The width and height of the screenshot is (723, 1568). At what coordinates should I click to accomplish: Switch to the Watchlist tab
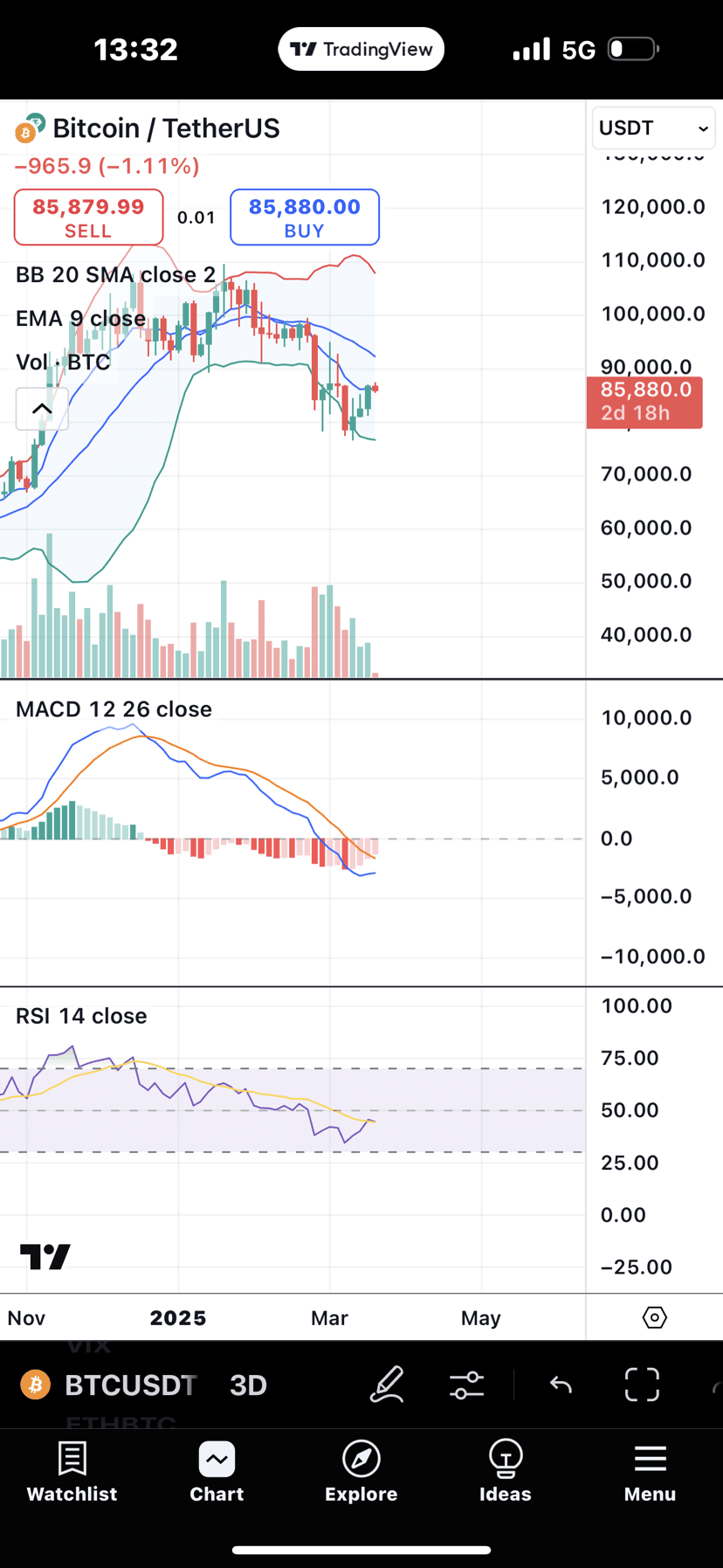tap(72, 1473)
